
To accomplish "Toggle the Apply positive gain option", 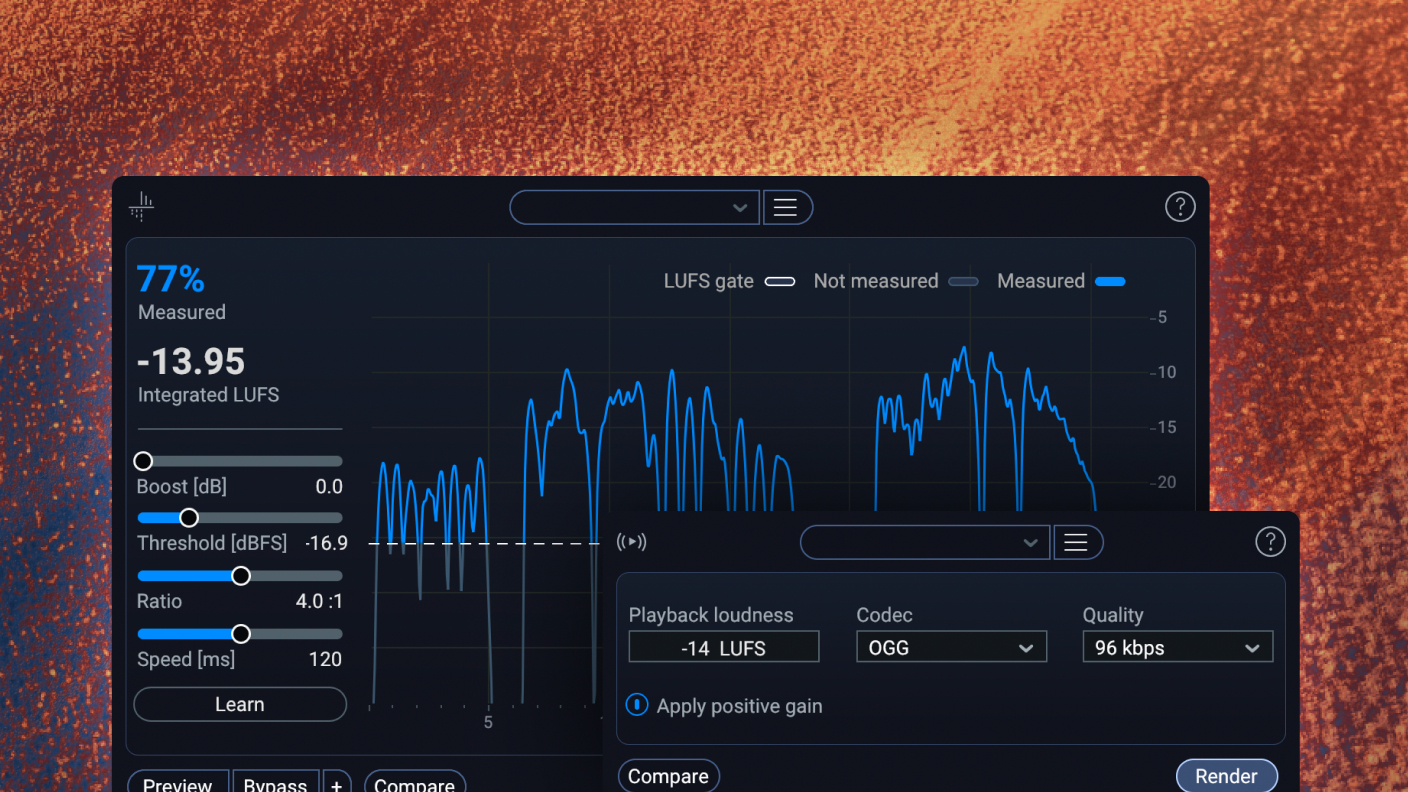I will 637,705.
